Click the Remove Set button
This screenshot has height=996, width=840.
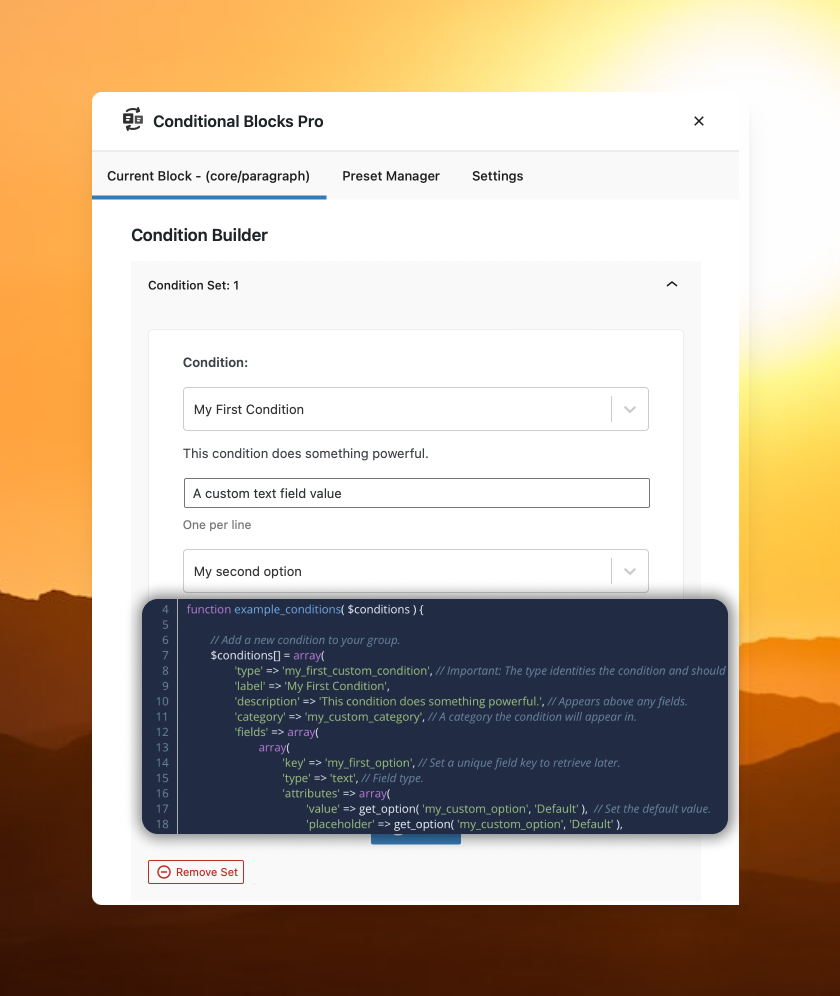coord(196,872)
